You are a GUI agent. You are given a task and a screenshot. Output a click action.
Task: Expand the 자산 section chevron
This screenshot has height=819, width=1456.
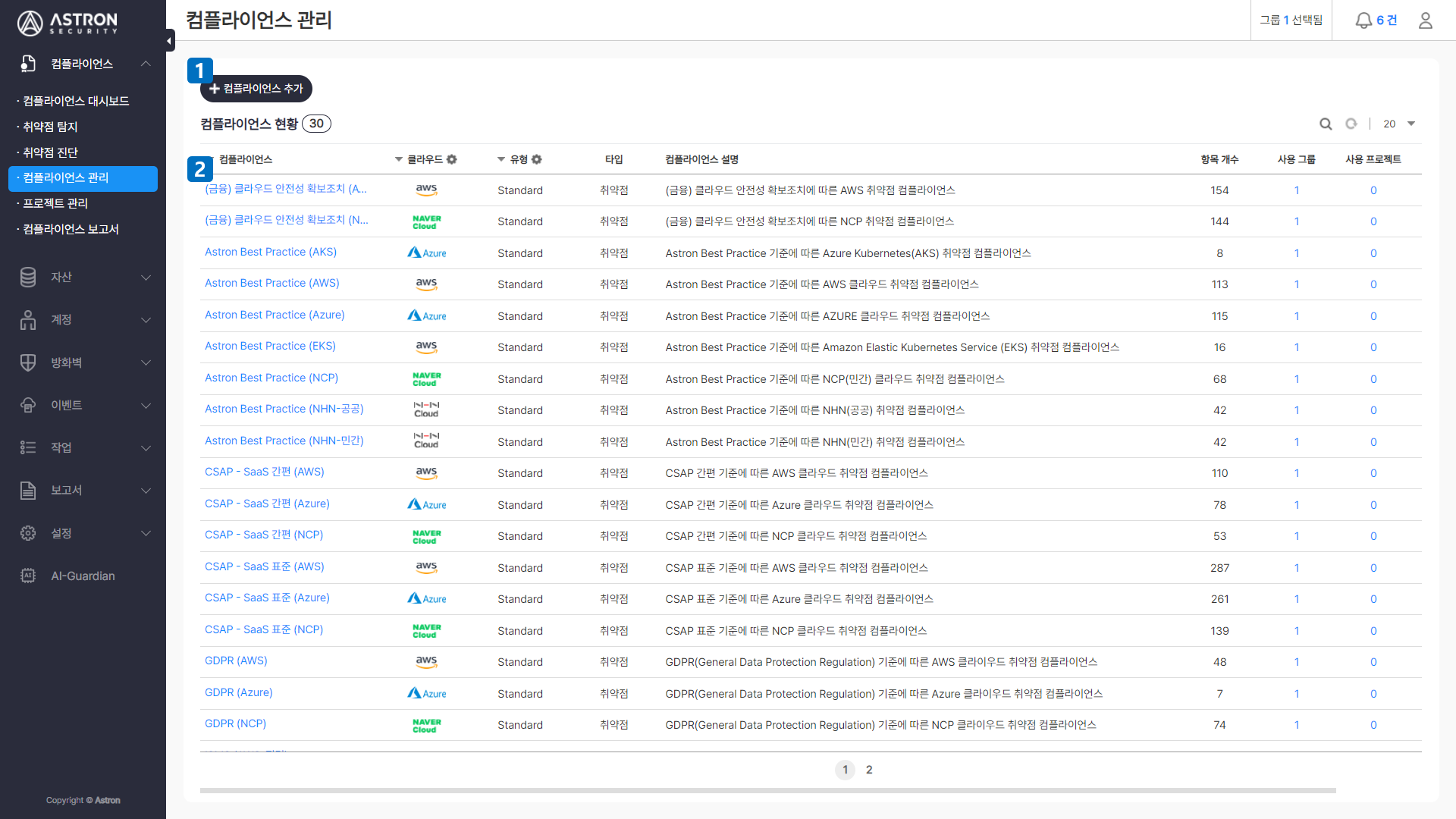[x=146, y=278]
